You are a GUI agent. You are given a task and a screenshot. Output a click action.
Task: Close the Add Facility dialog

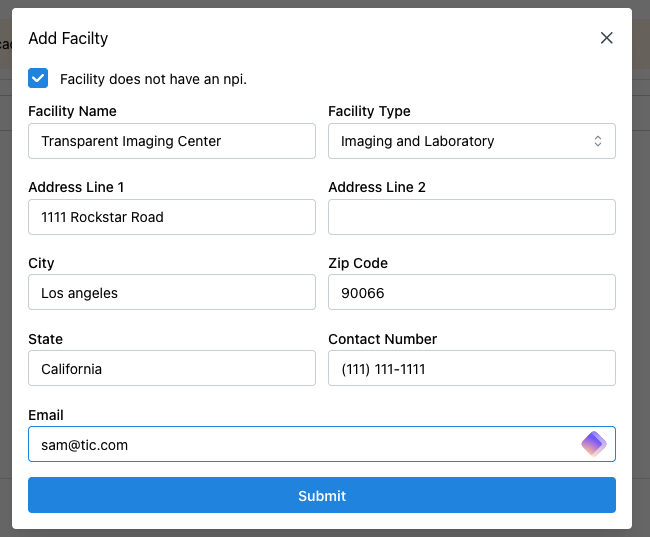click(606, 38)
